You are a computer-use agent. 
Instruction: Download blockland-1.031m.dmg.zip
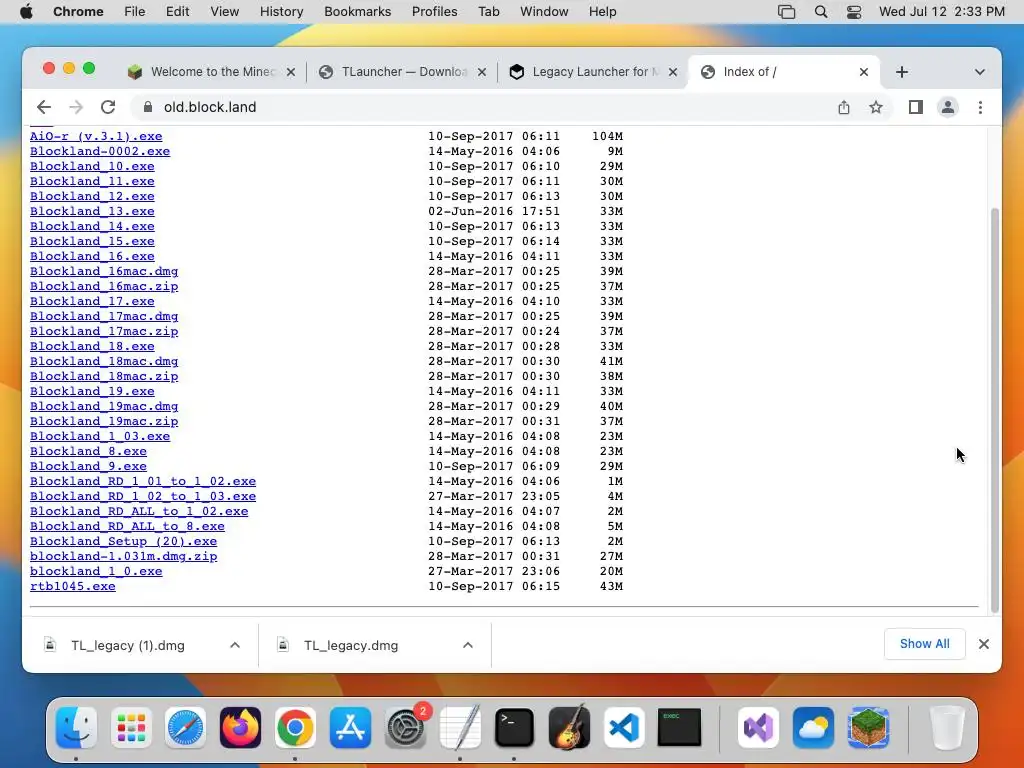pos(123,556)
